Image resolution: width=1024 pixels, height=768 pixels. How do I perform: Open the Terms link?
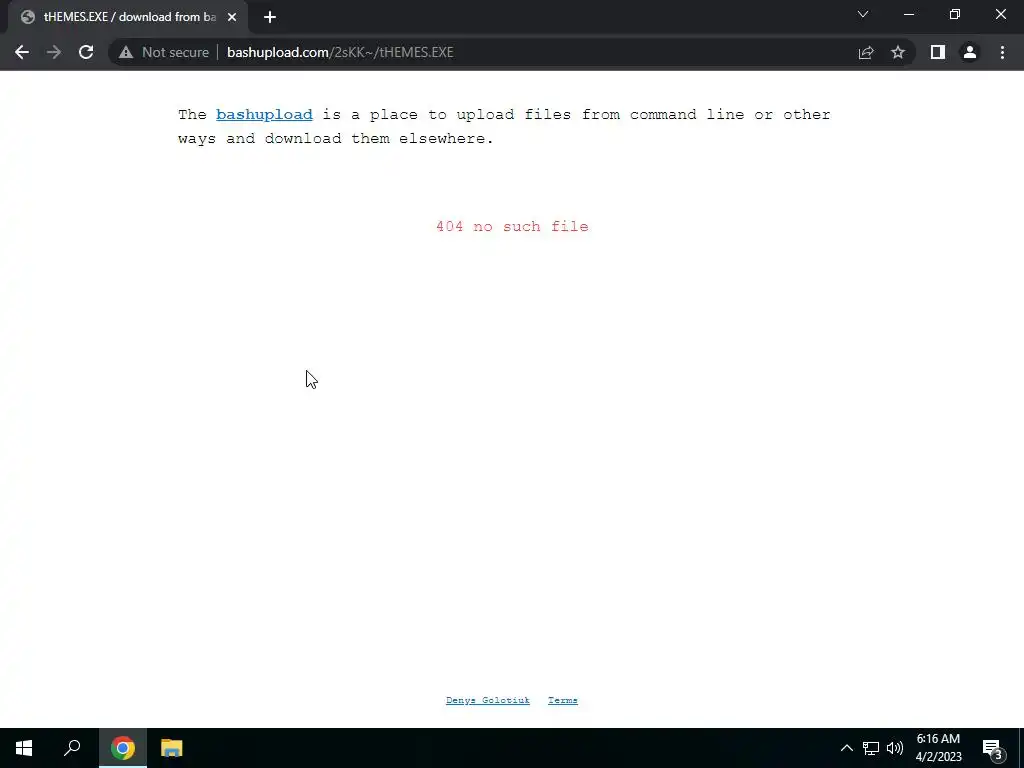(563, 700)
